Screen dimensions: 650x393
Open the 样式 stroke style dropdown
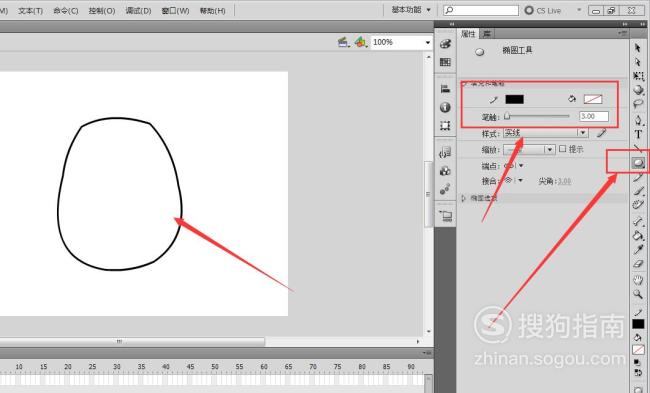pos(546,133)
